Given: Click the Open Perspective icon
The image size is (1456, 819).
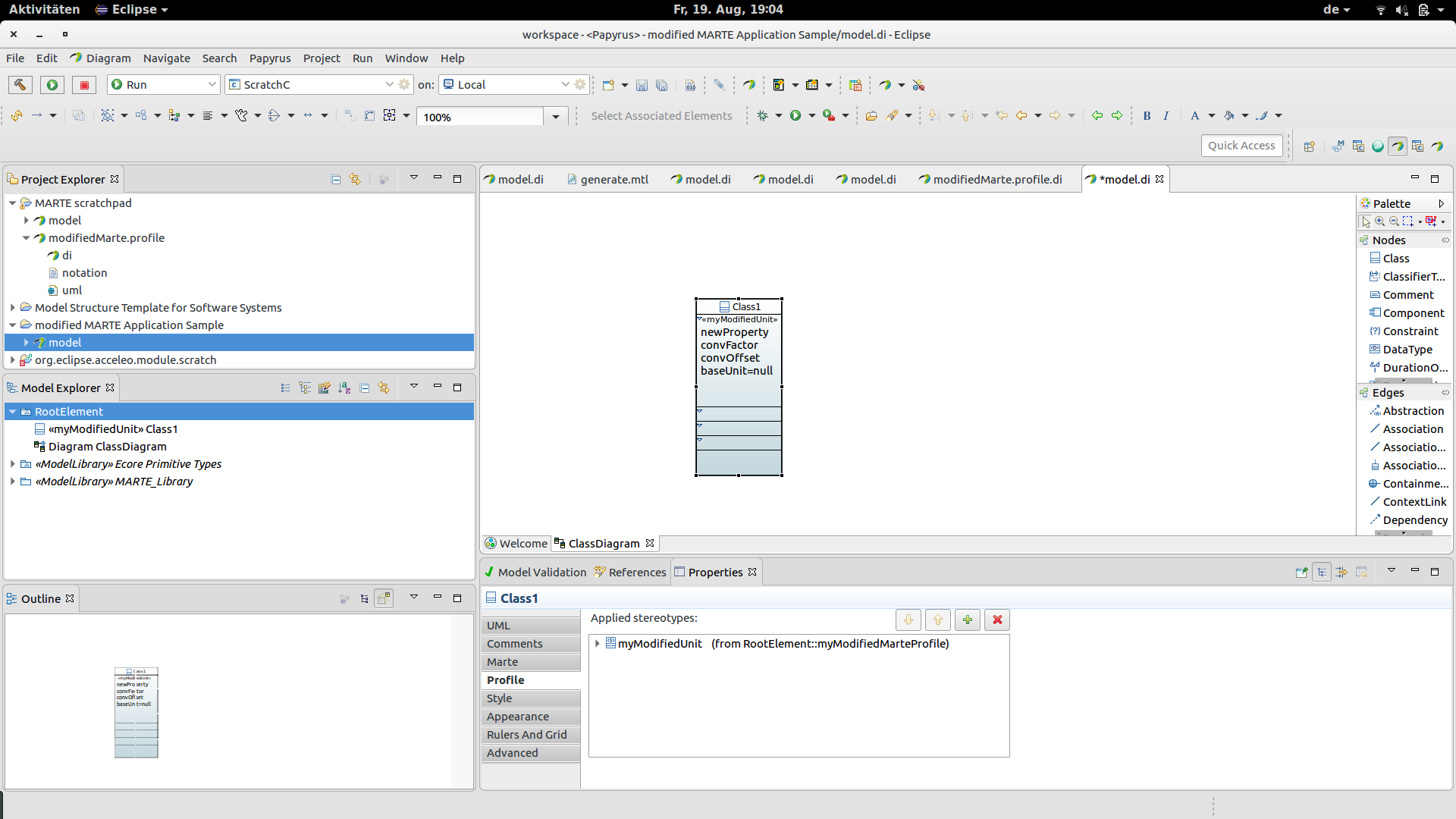Looking at the screenshot, I should [1310, 146].
